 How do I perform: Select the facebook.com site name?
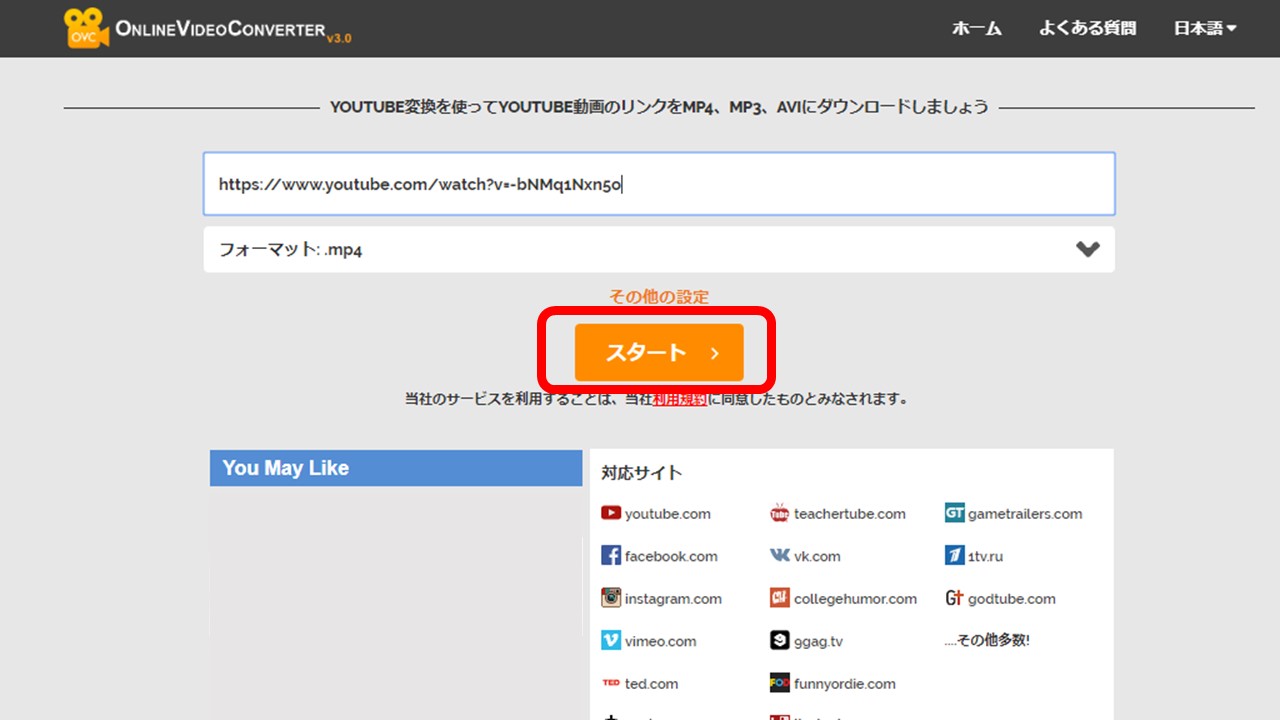tap(671, 556)
